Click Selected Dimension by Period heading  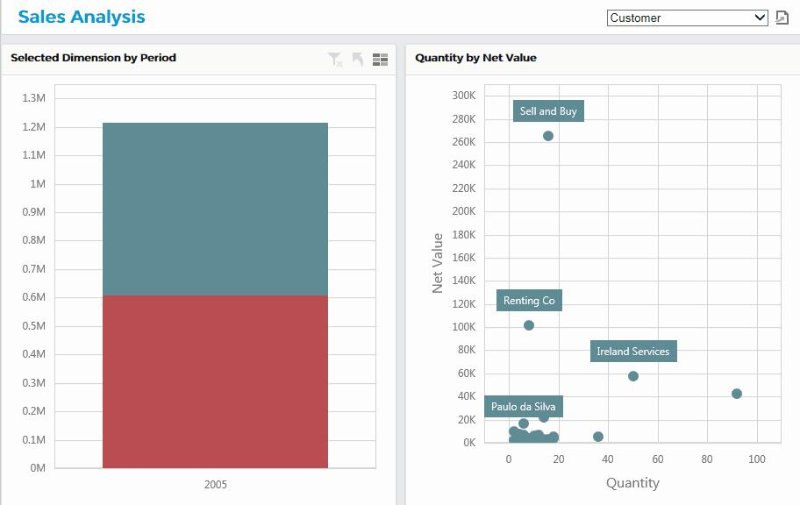(93, 58)
